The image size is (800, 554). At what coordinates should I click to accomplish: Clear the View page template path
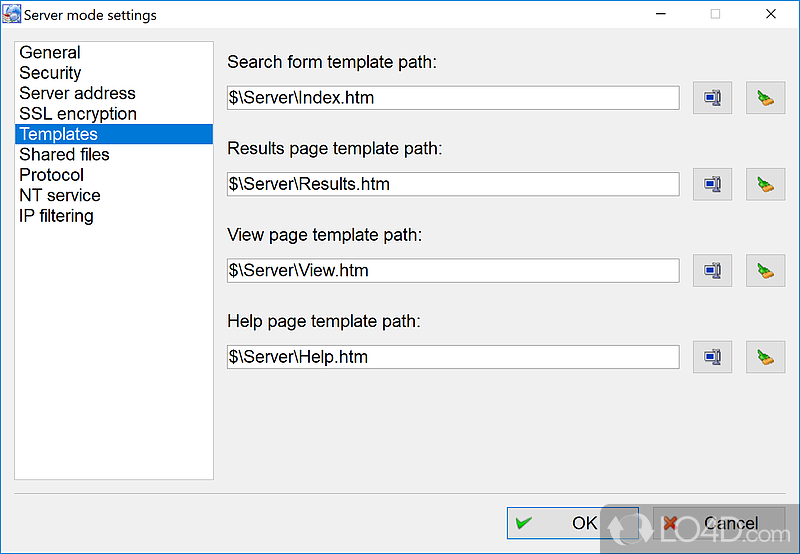coord(765,270)
